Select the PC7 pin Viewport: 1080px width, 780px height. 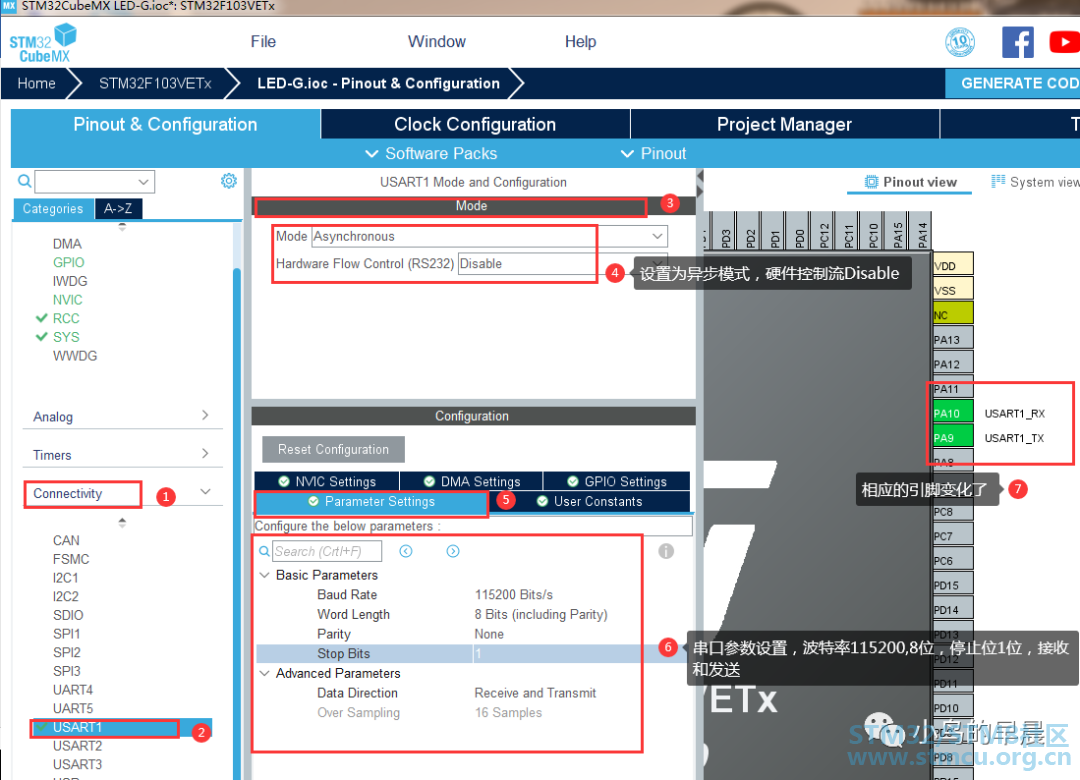click(x=953, y=535)
